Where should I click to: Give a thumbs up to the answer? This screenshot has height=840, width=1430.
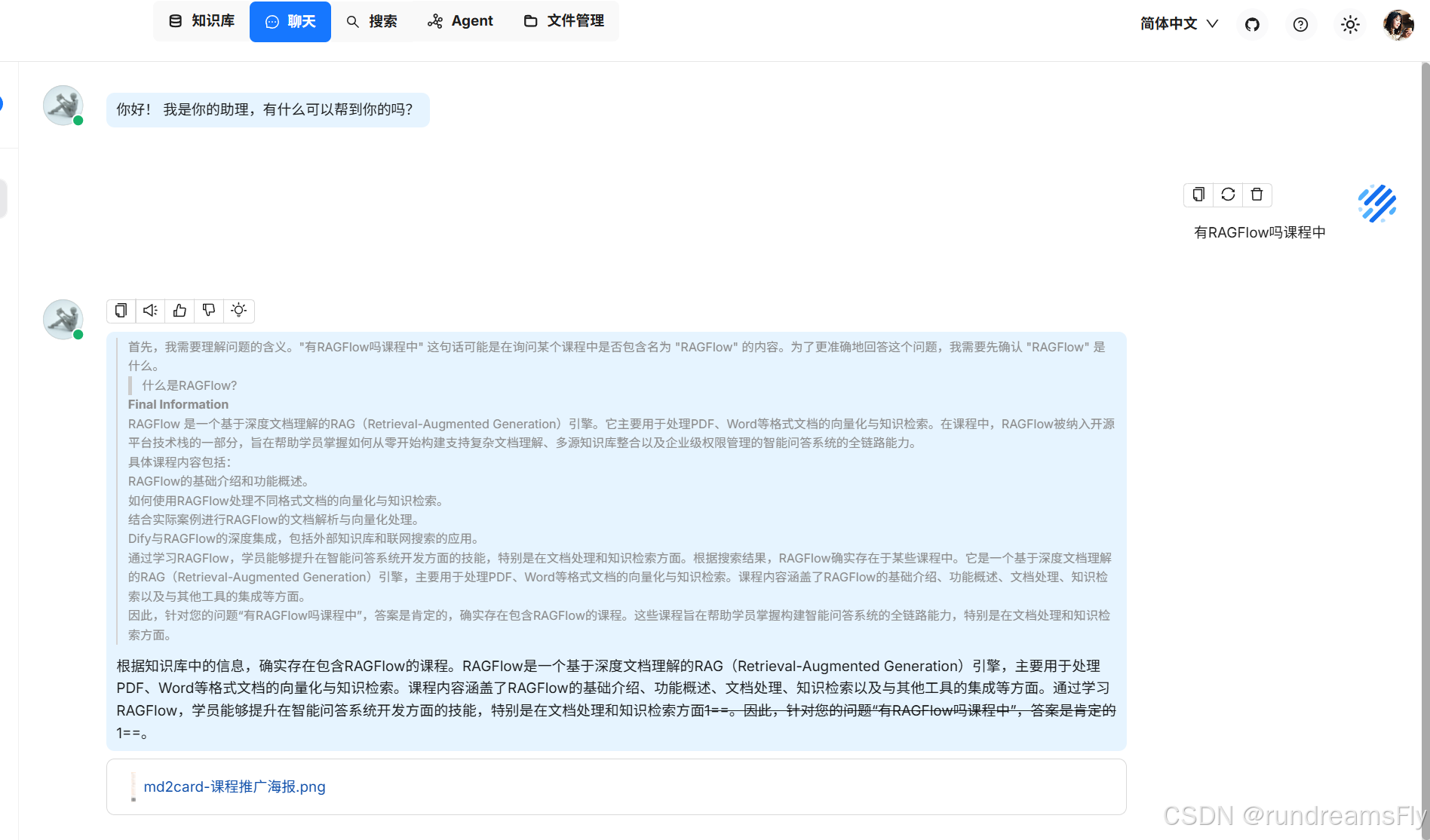click(179, 311)
